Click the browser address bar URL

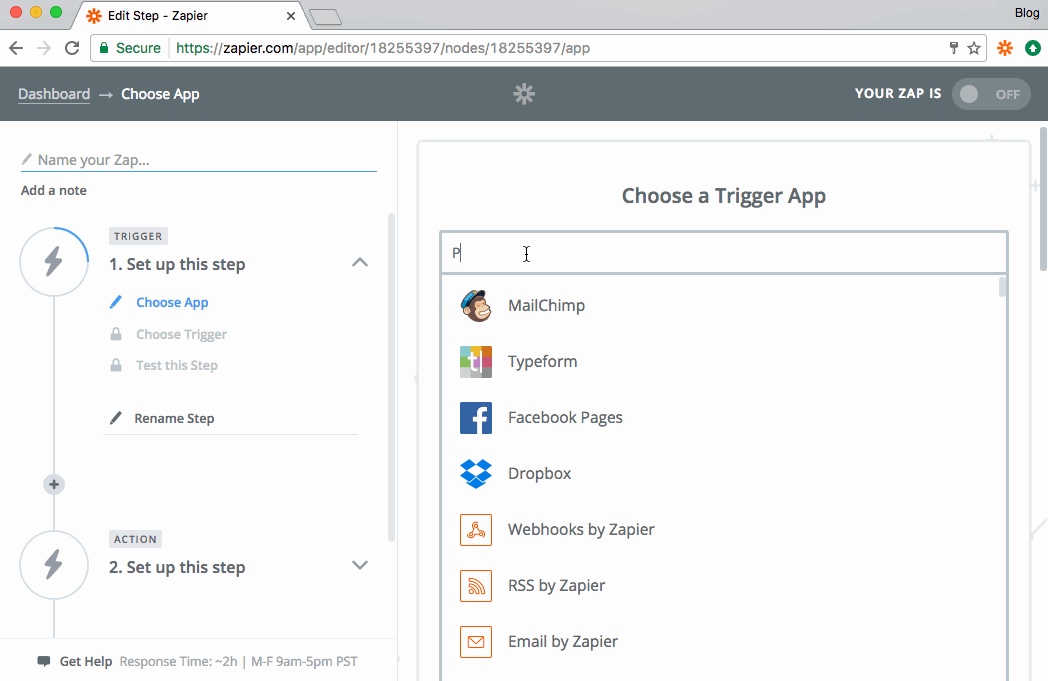(x=383, y=48)
